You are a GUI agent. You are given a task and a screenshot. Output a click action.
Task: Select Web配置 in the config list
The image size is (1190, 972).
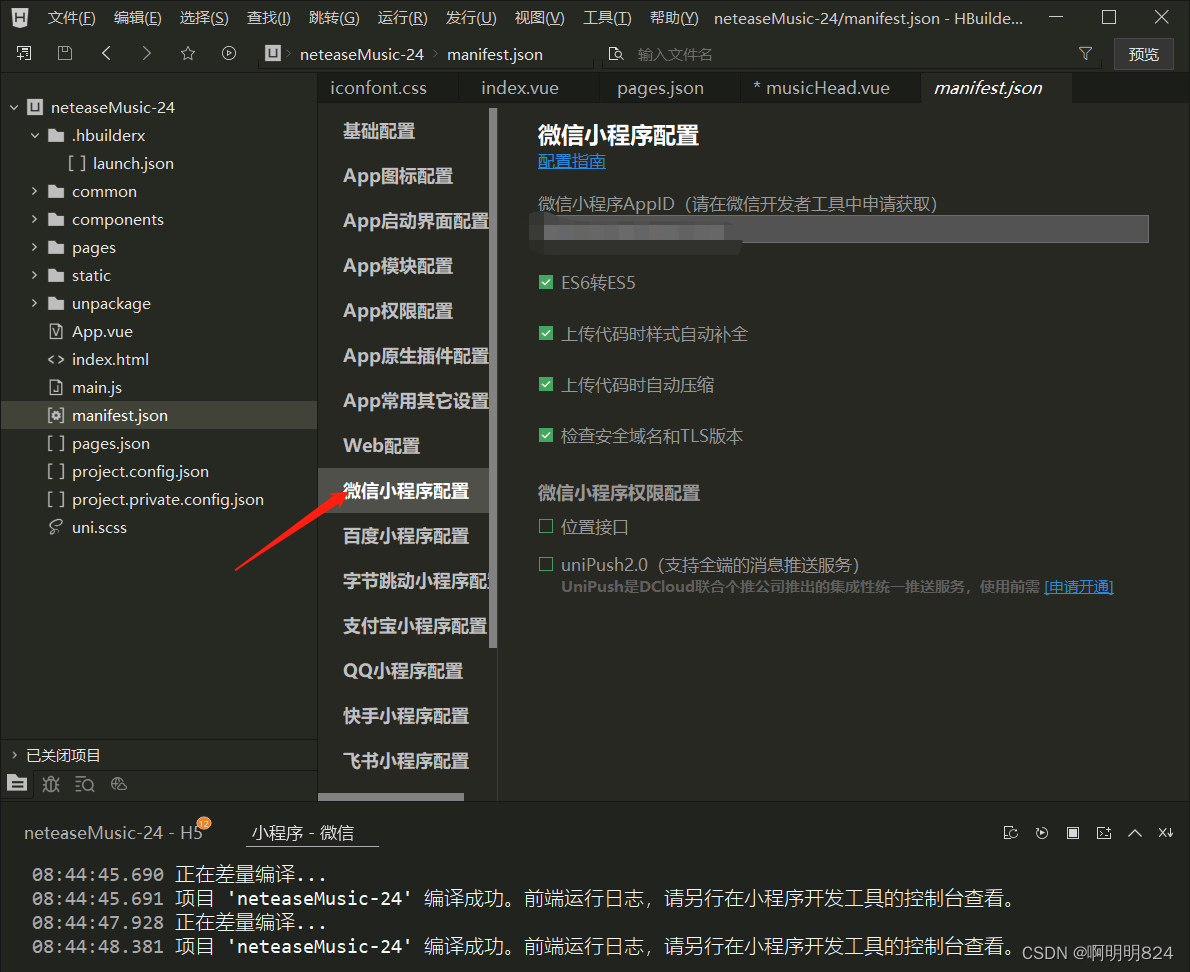pos(381,445)
